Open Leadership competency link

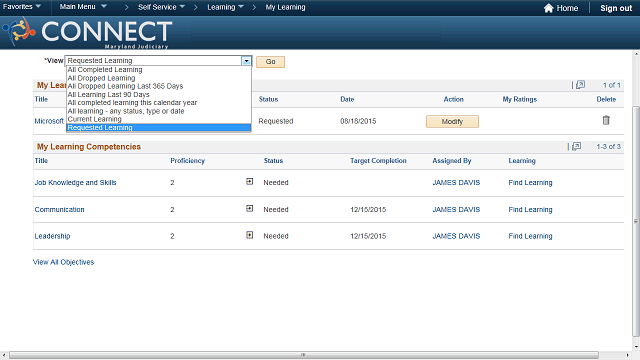click(x=52, y=236)
